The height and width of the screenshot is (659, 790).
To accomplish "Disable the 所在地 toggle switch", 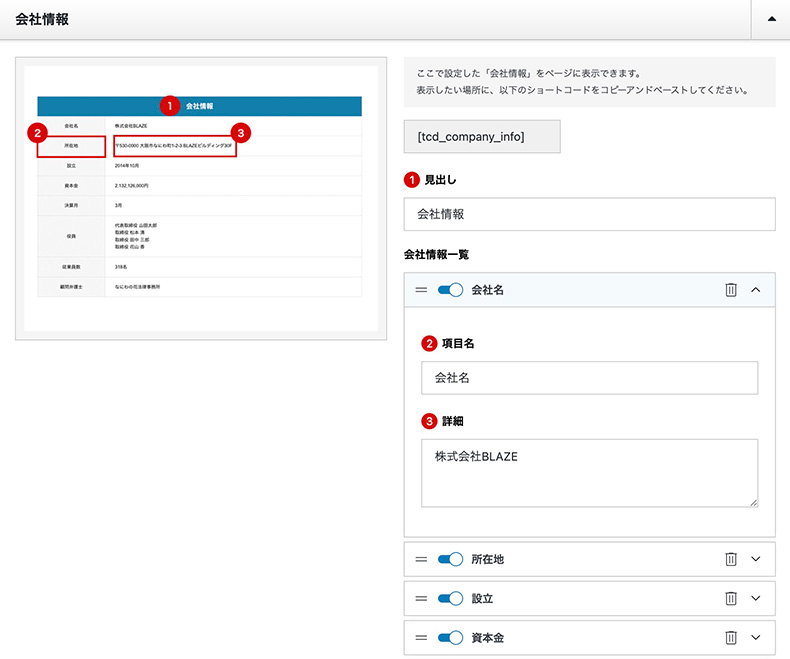I will coord(451,559).
